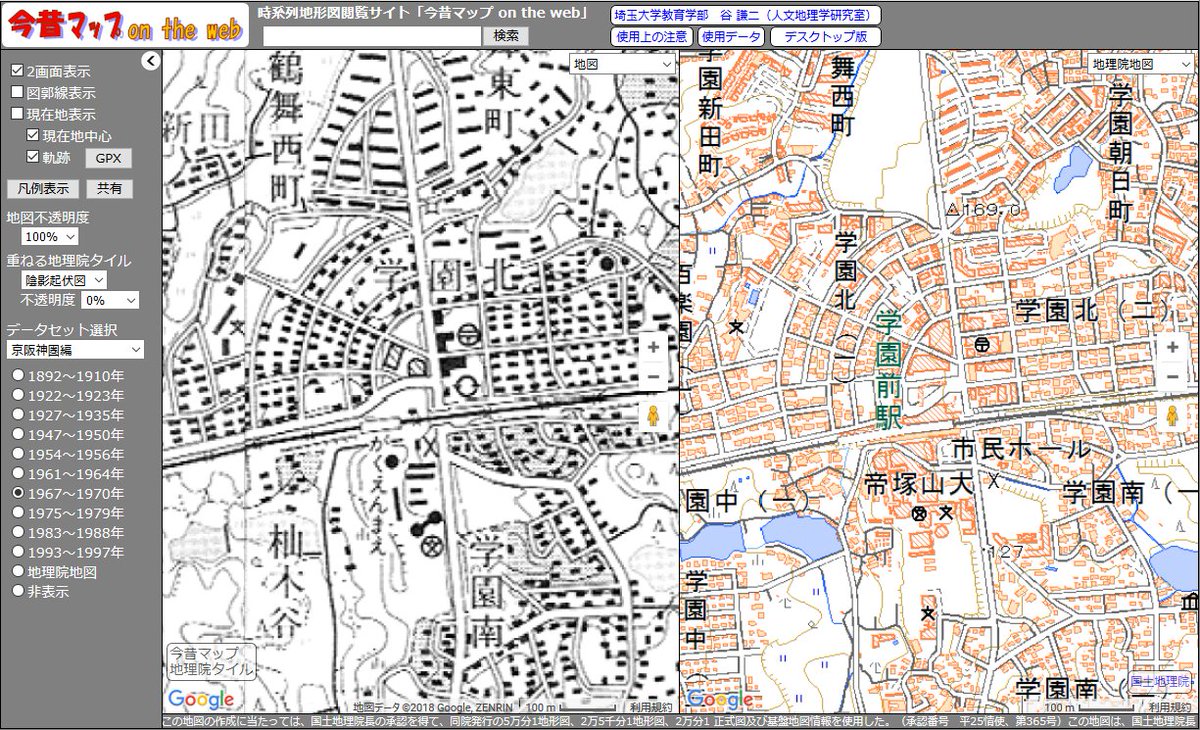Open 埼玉大学教育学部 谷 謙二 link

coord(745,15)
